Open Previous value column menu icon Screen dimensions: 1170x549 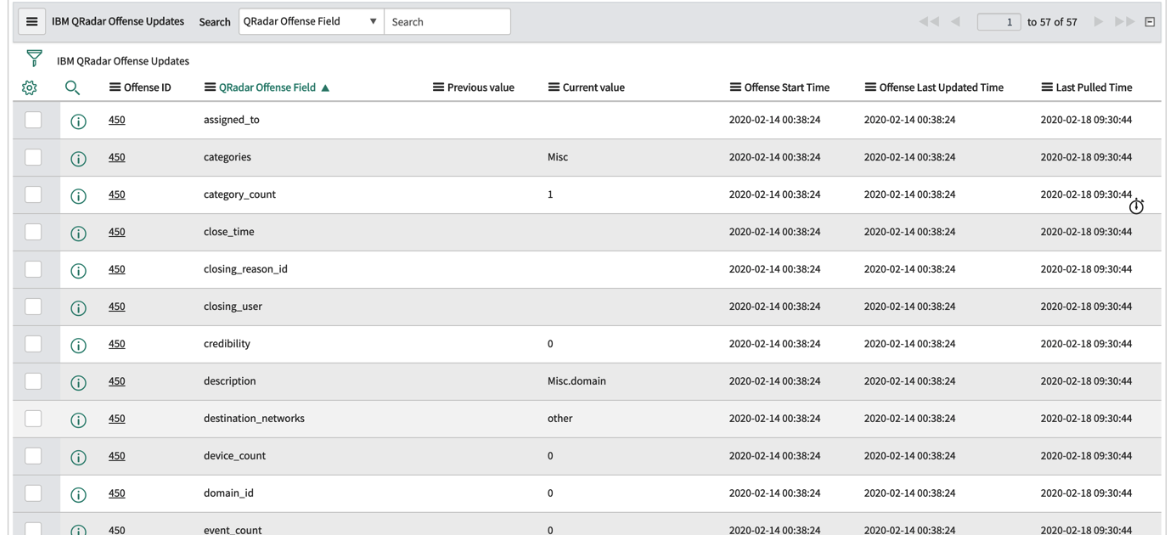pos(439,87)
